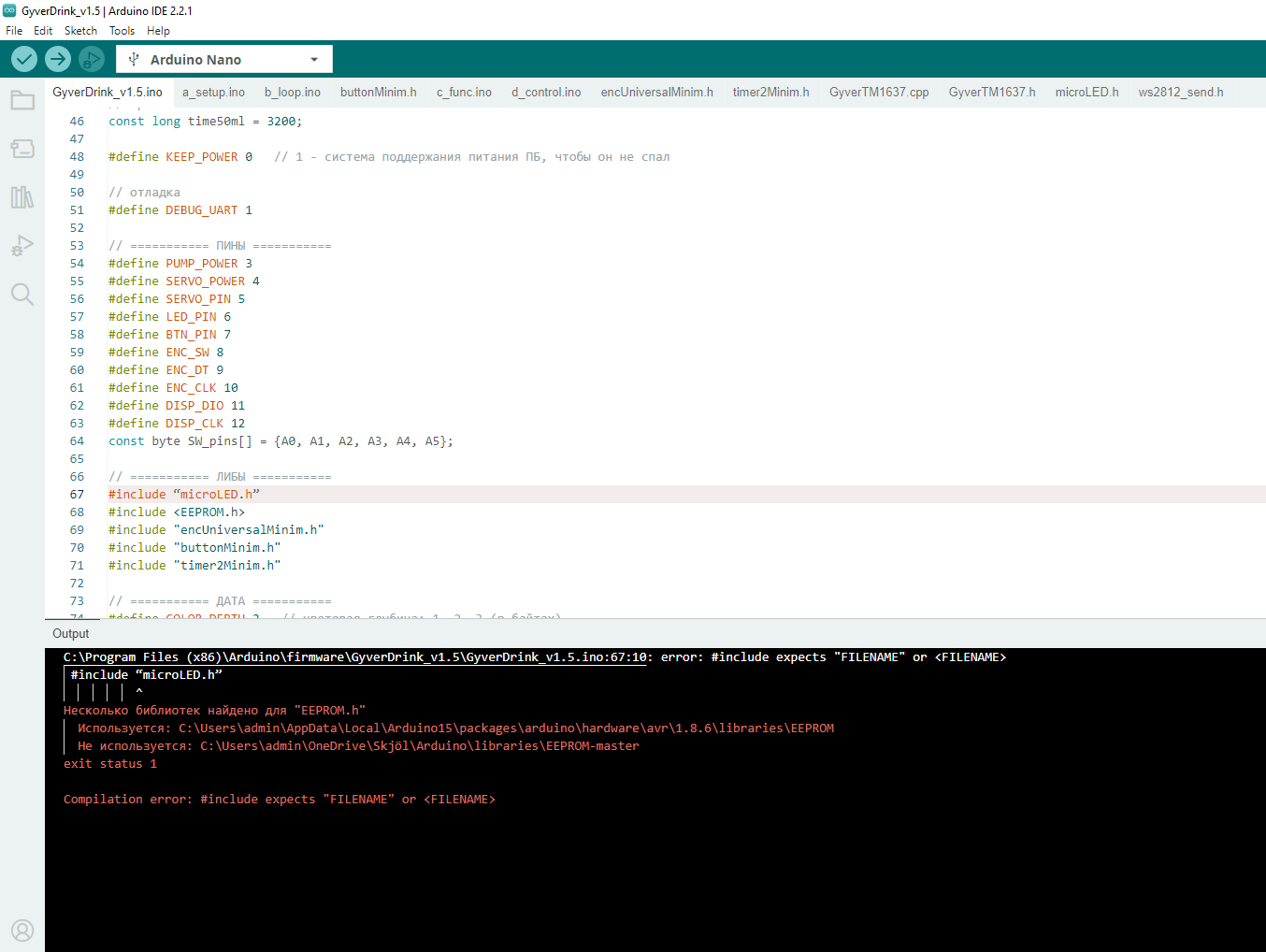Open the d_control.ino tab

coord(546,93)
